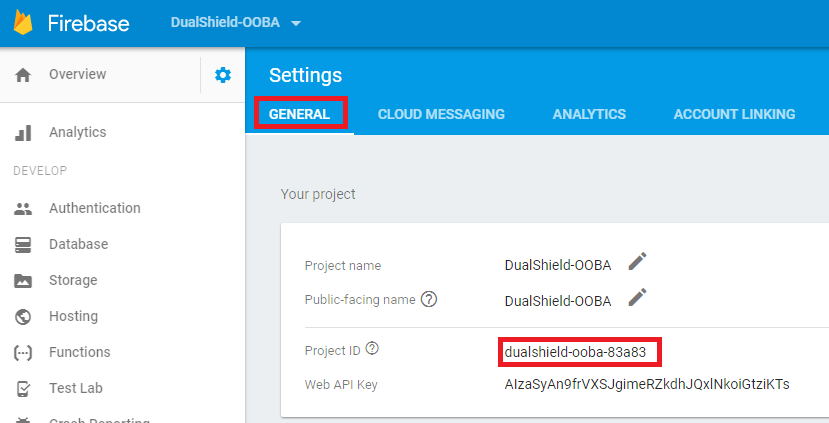The height and width of the screenshot is (423, 829).
Task: Open the Analytics settings tab
Action: pyautogui.click(x=589, y=114)
